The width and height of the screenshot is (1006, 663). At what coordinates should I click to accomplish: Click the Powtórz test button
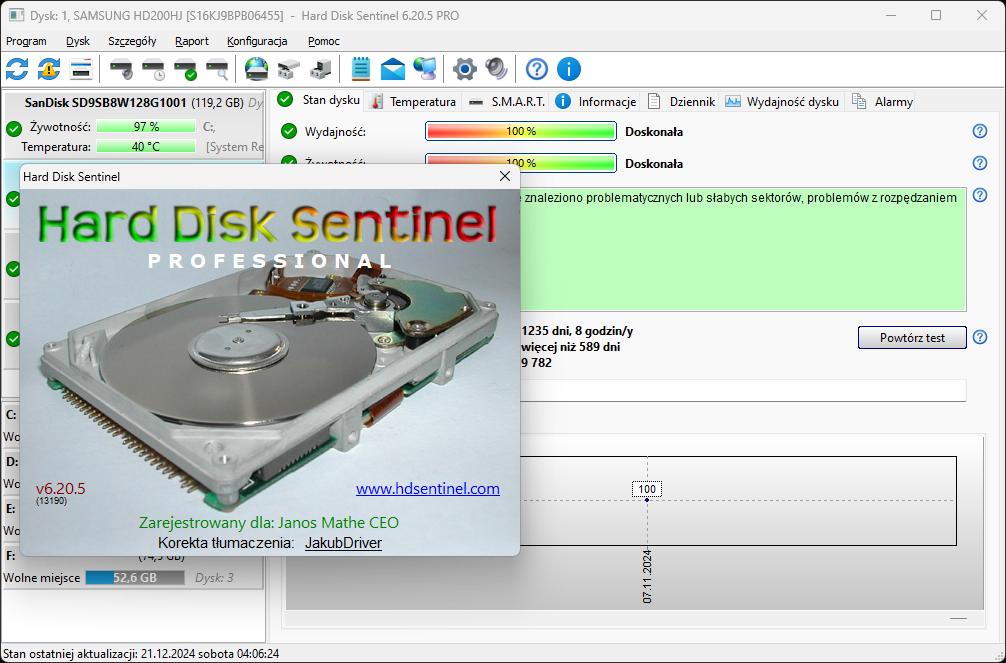click(x=912, y=338)
